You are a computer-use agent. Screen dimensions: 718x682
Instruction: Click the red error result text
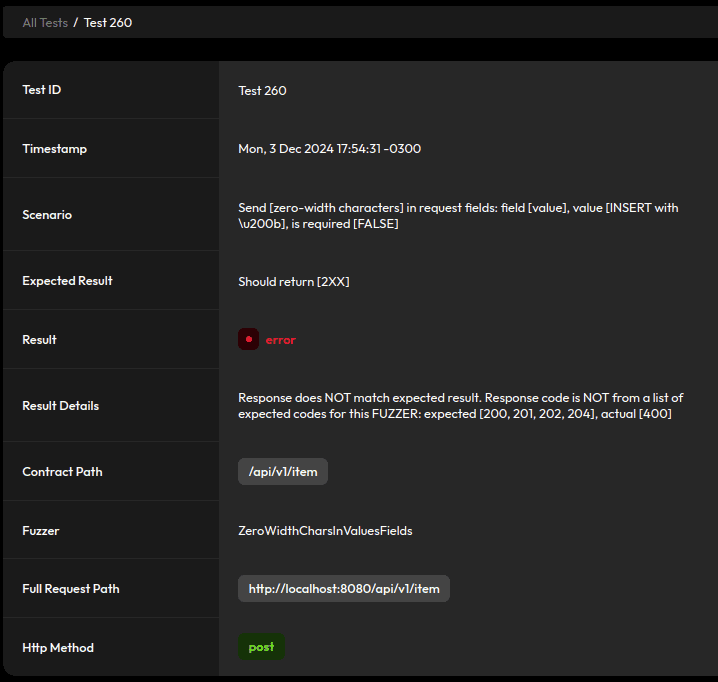coord(281,340)
